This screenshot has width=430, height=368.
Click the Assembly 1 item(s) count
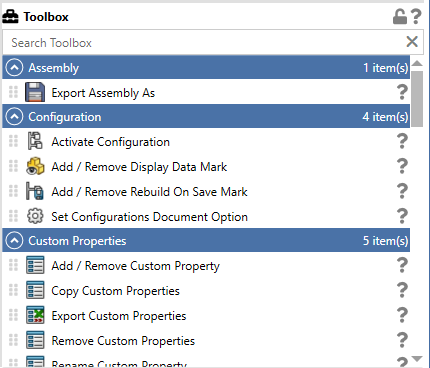[386, 68]
